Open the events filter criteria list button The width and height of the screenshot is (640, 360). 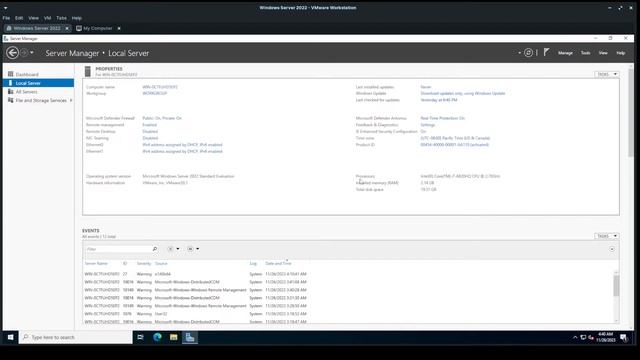171,249
